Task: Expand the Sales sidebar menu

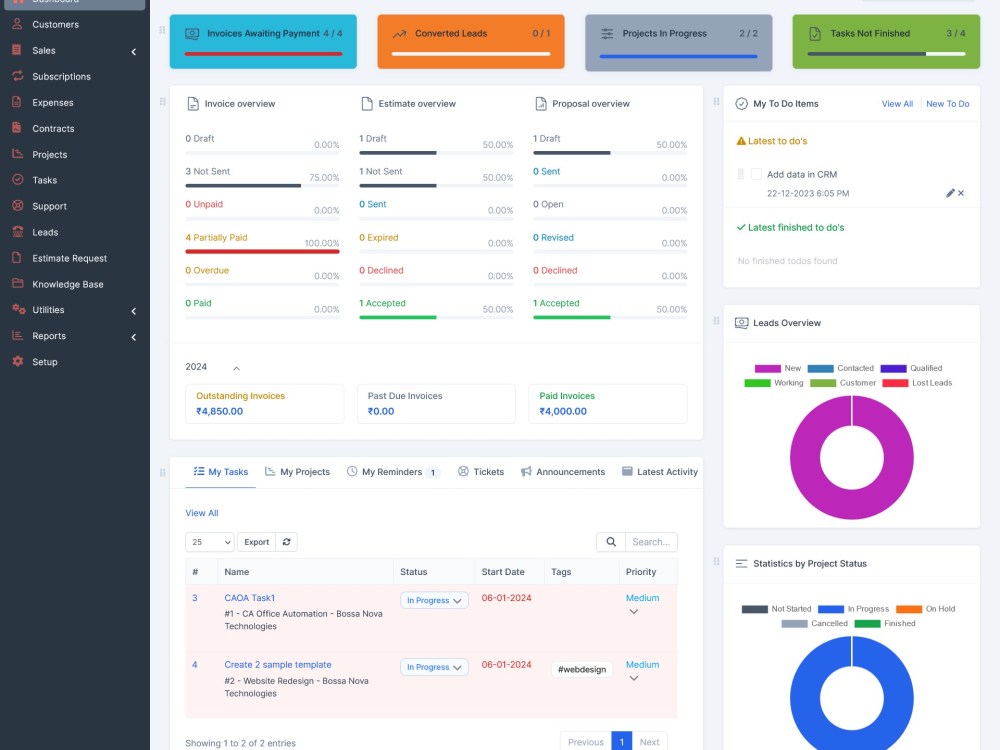Action: click(133, 51)
